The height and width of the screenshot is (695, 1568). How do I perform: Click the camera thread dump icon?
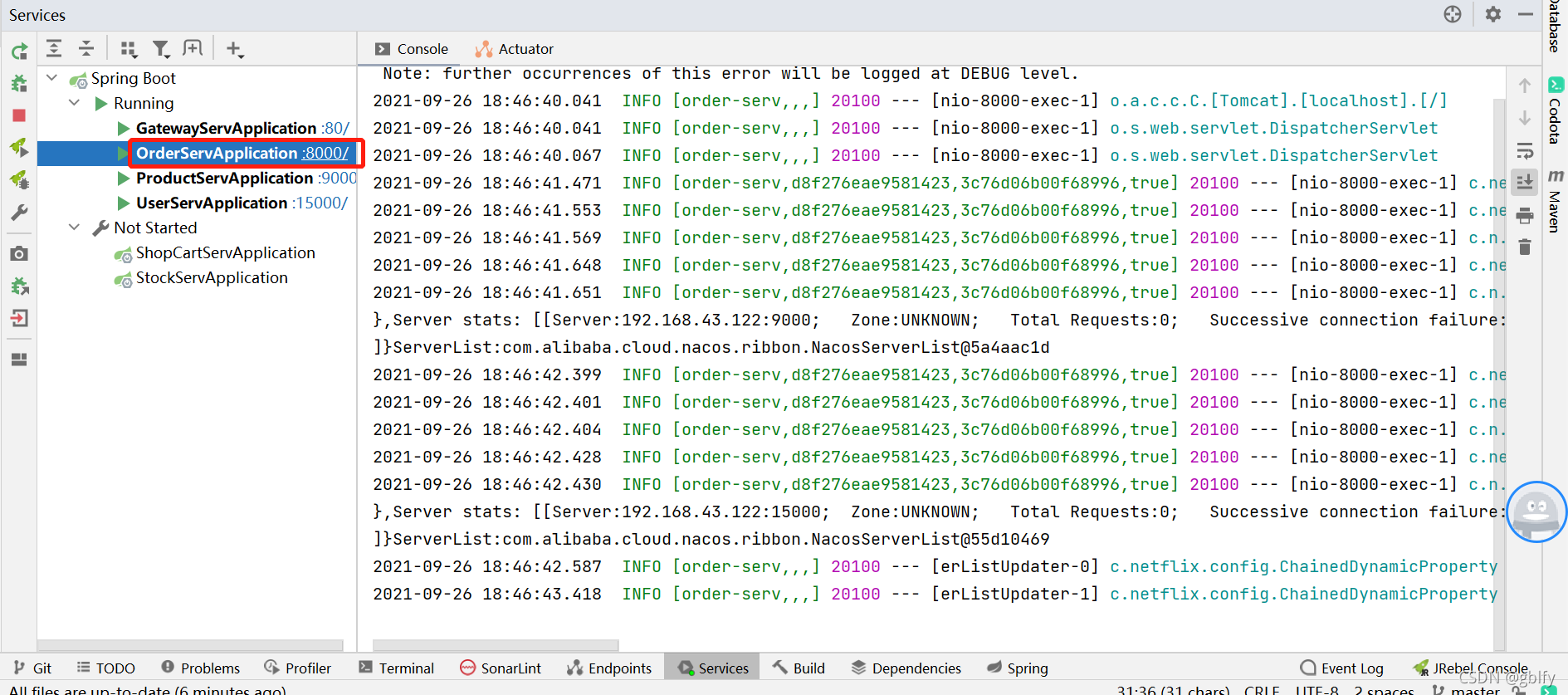[19, 253]
